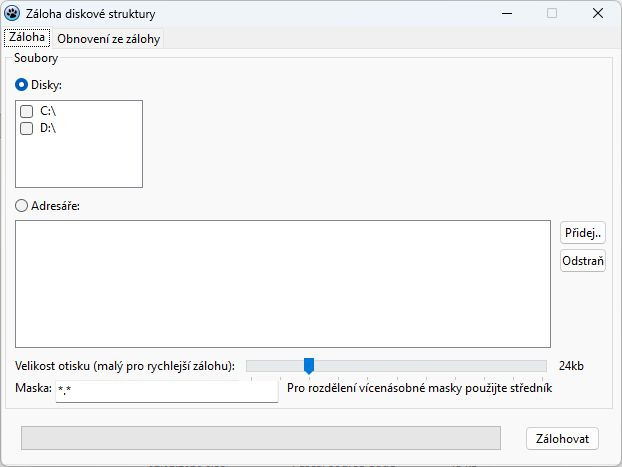Select the Adresáře radio button
Viewport: 622px width, 467px height.
pos(21,206)
